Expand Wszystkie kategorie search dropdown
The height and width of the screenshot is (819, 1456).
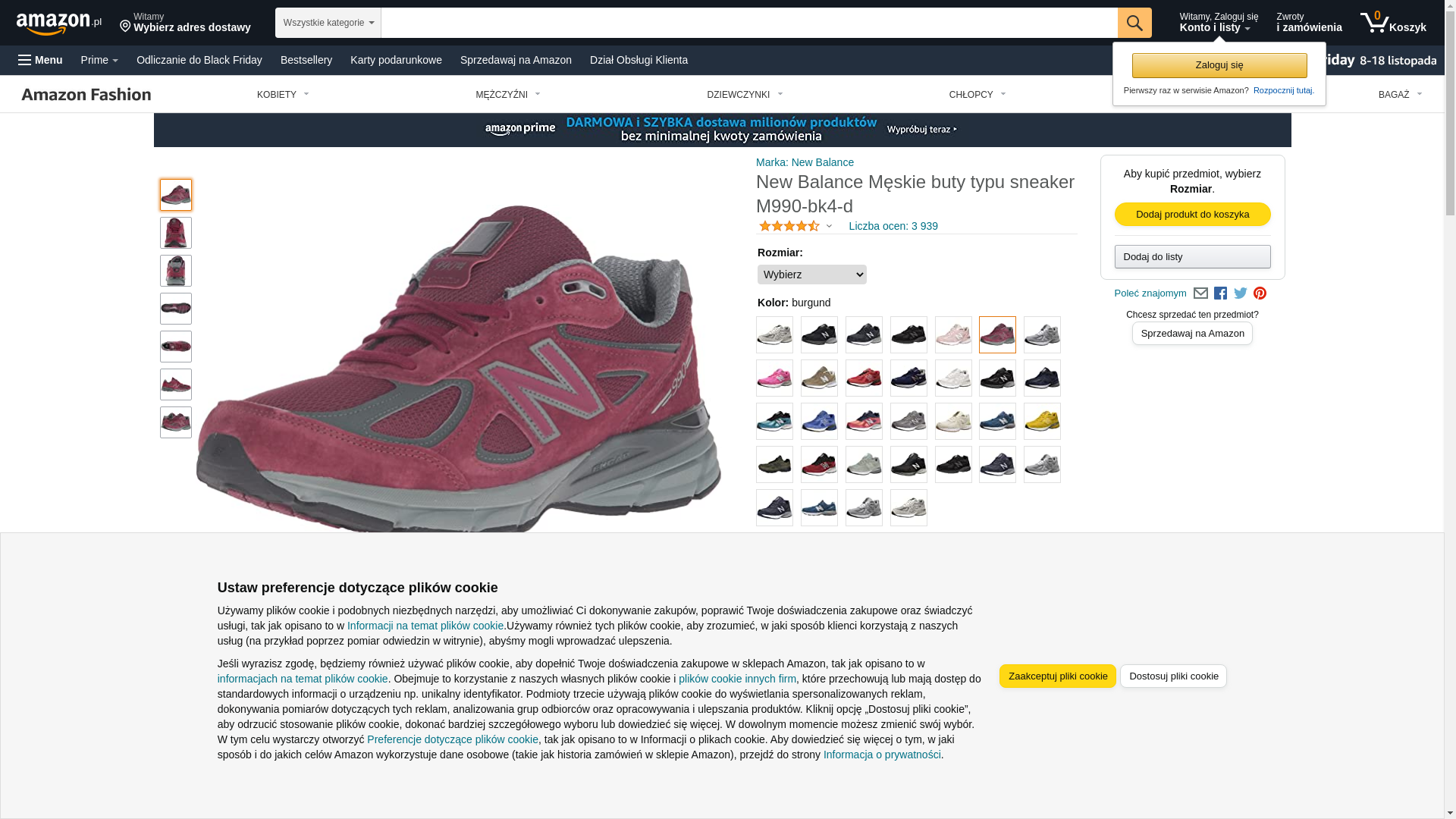click(328, 23)
